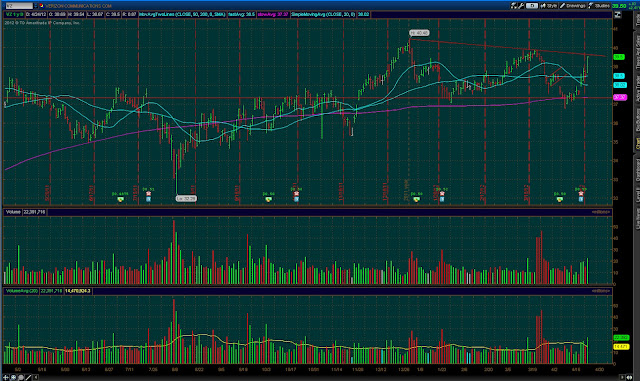
Task: Click the green price bubble on price axis
Action: pos(619,57)
